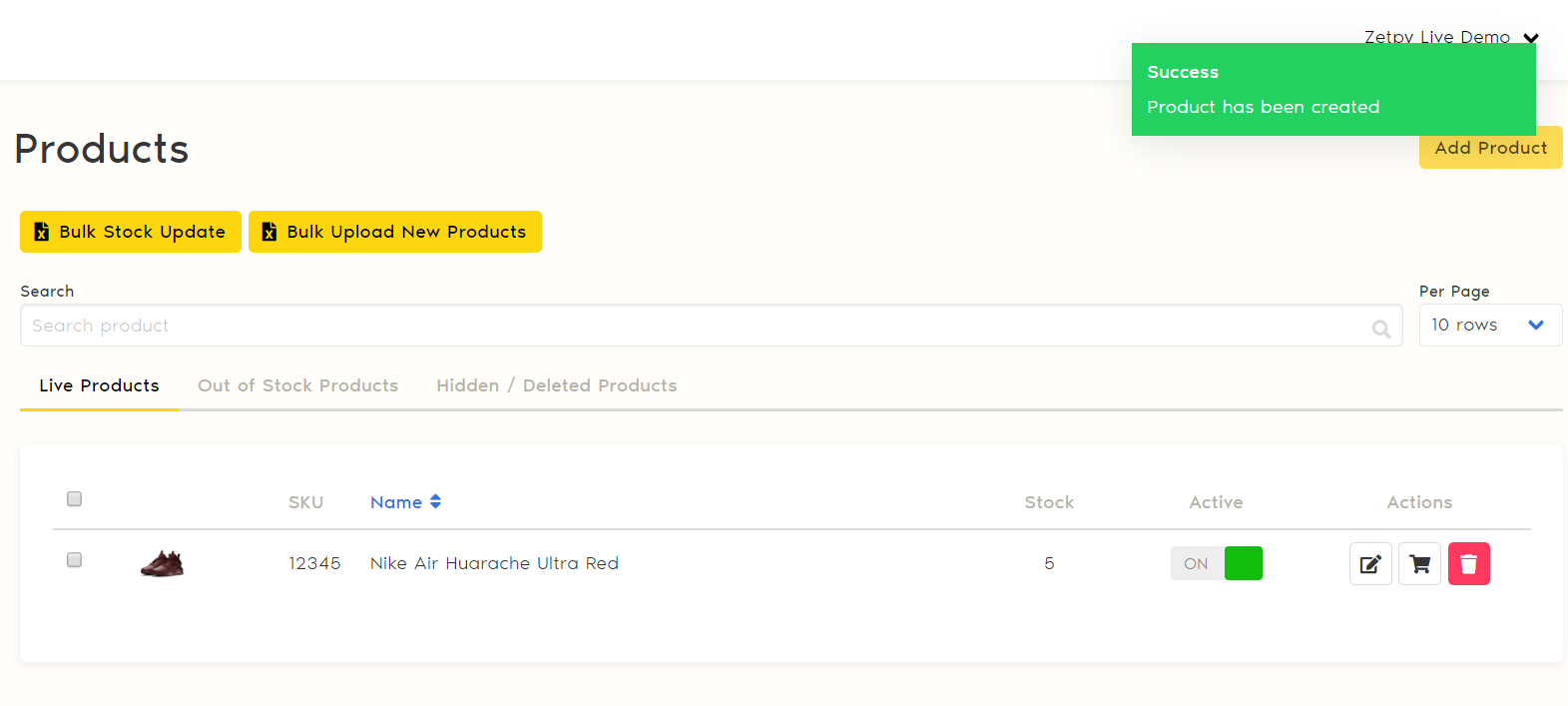Click the shopping cart action icon
The height and width of the screenshot is (706, 1568).
tap(1419, 564)
